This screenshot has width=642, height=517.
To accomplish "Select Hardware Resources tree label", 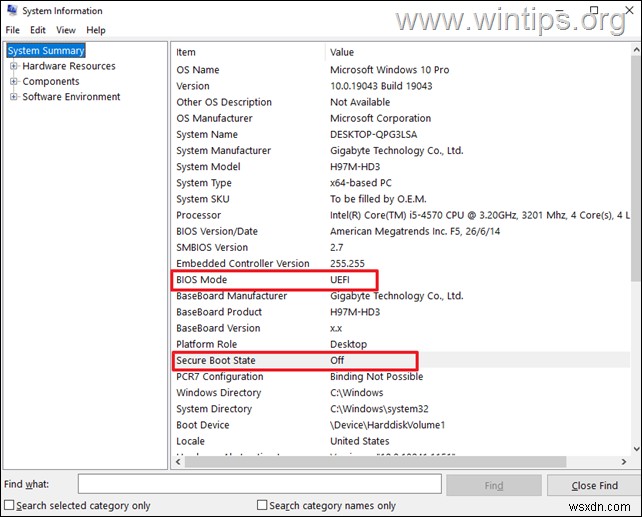I will click(x=69, y=66).
